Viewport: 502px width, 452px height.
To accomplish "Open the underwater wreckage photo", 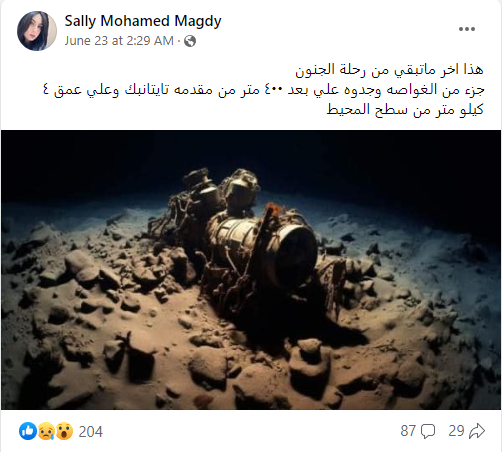I will 251,270.
